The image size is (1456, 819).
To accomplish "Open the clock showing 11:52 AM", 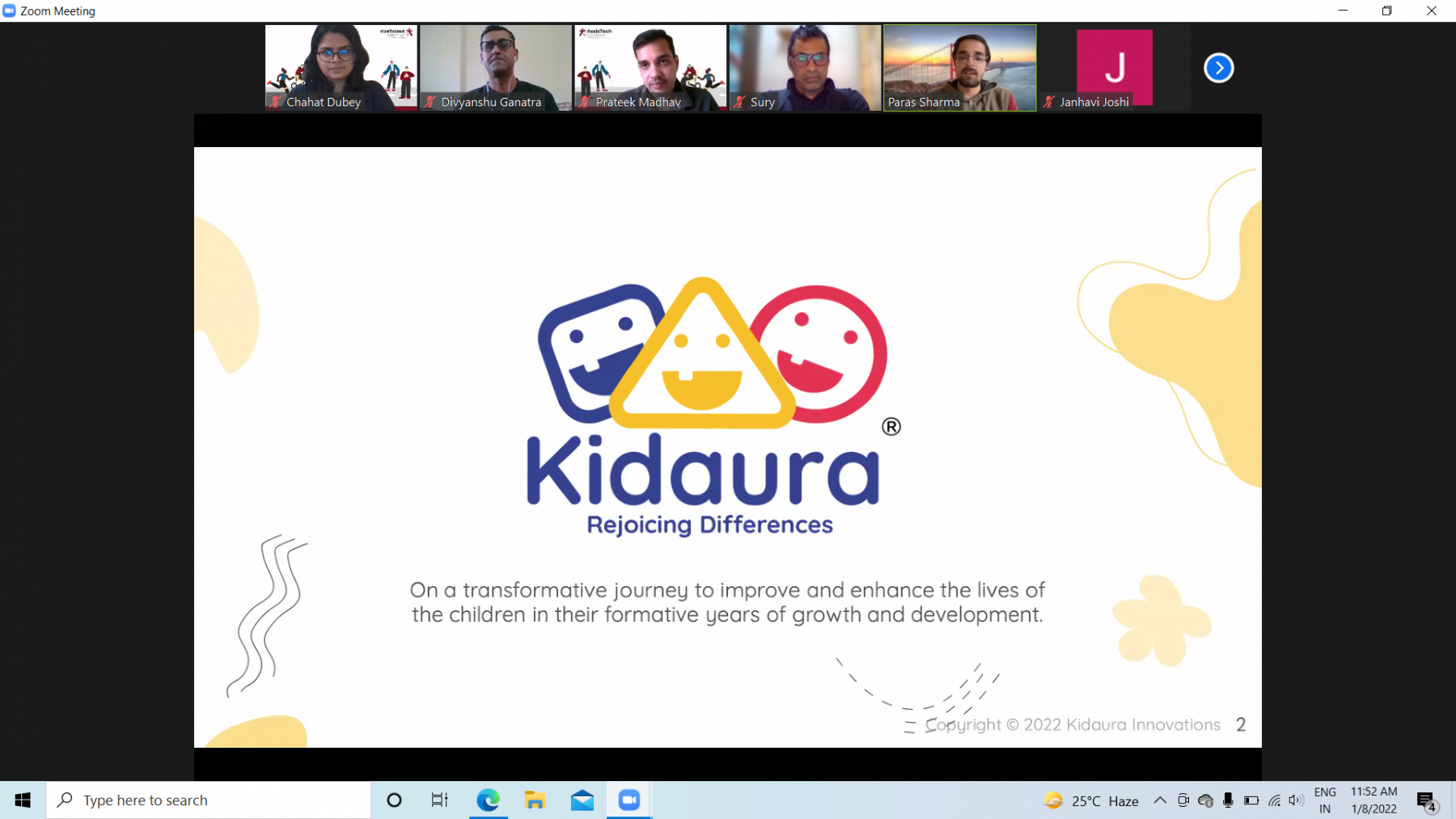I will pos(1373,800).
